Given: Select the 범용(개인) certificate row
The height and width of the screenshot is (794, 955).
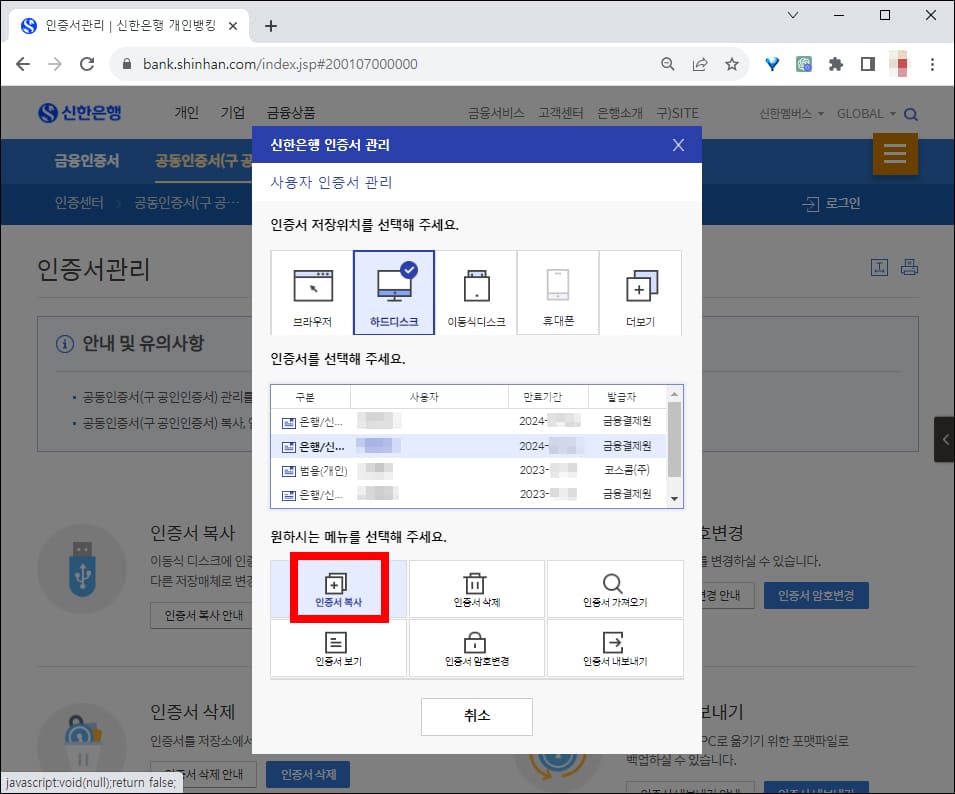Looking at the screenshot, I should (430, 470).
